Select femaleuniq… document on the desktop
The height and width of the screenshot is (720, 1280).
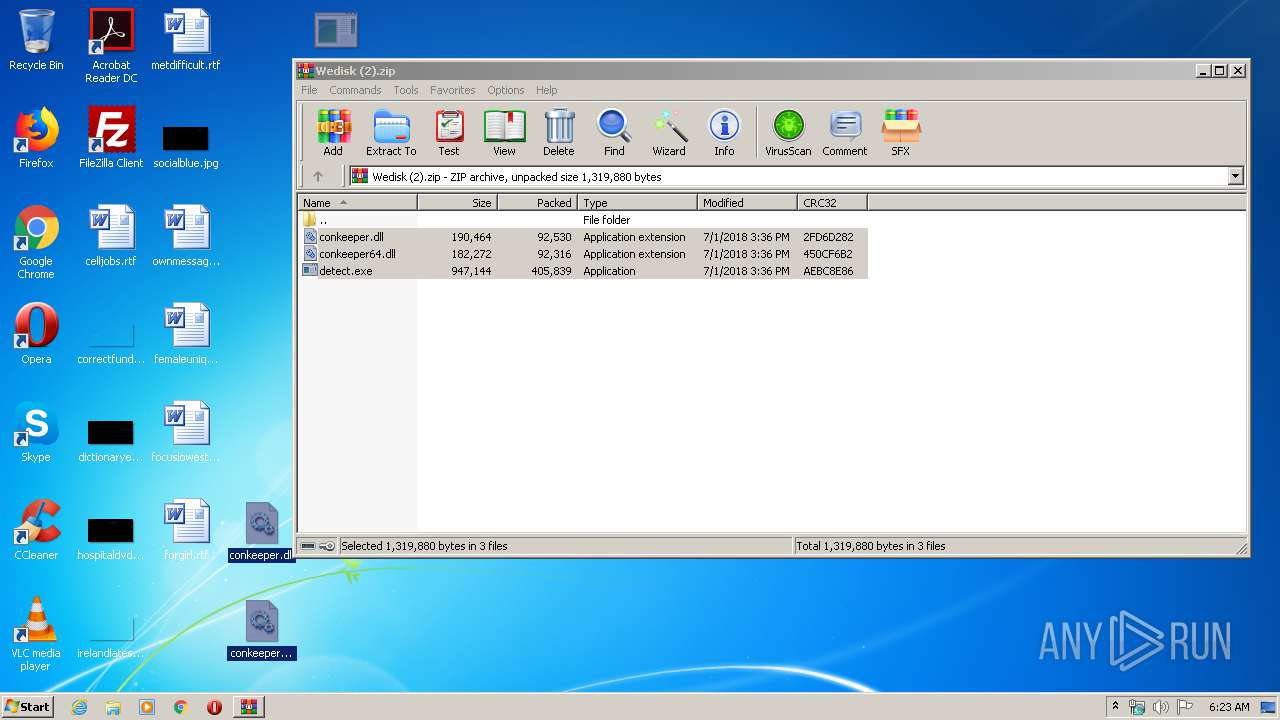click(x=186, y=334)
